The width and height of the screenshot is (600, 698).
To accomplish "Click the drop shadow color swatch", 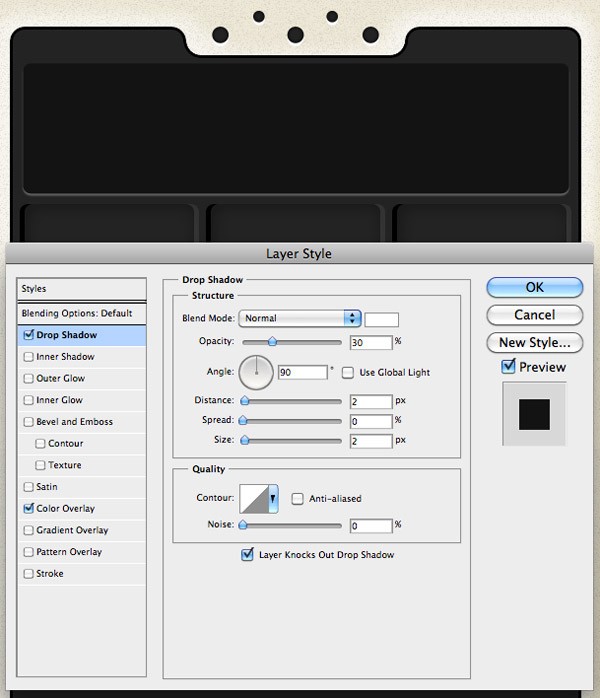I will (x=381, y=320).
